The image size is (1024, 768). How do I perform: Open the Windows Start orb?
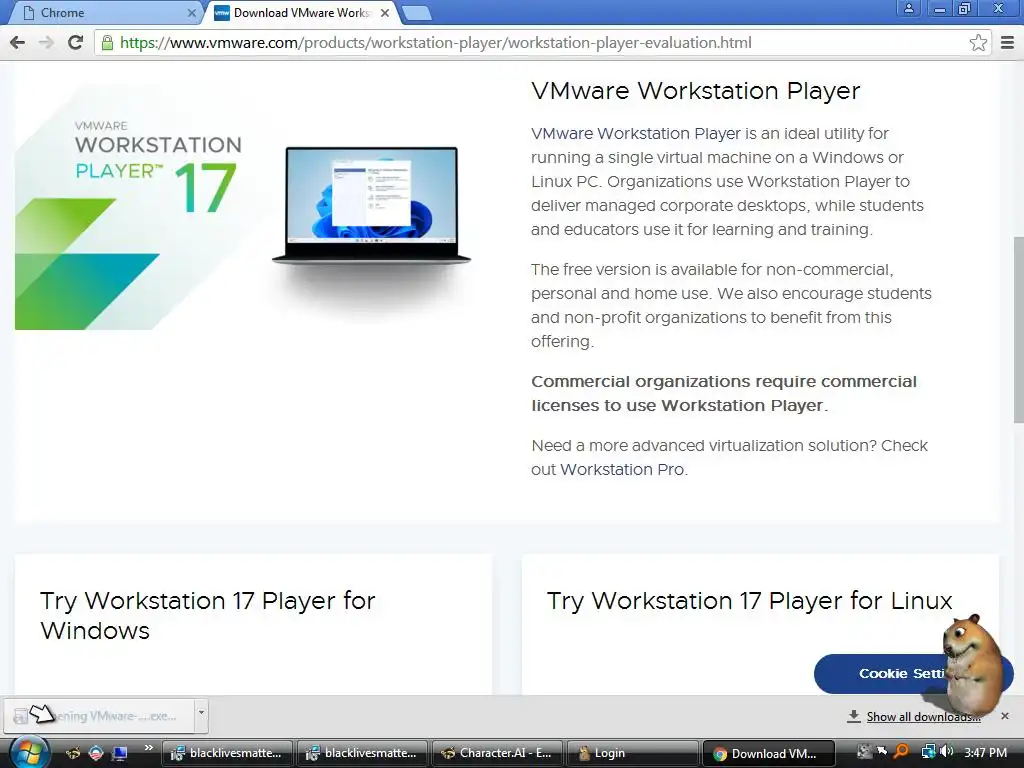[x=29, y=752]
